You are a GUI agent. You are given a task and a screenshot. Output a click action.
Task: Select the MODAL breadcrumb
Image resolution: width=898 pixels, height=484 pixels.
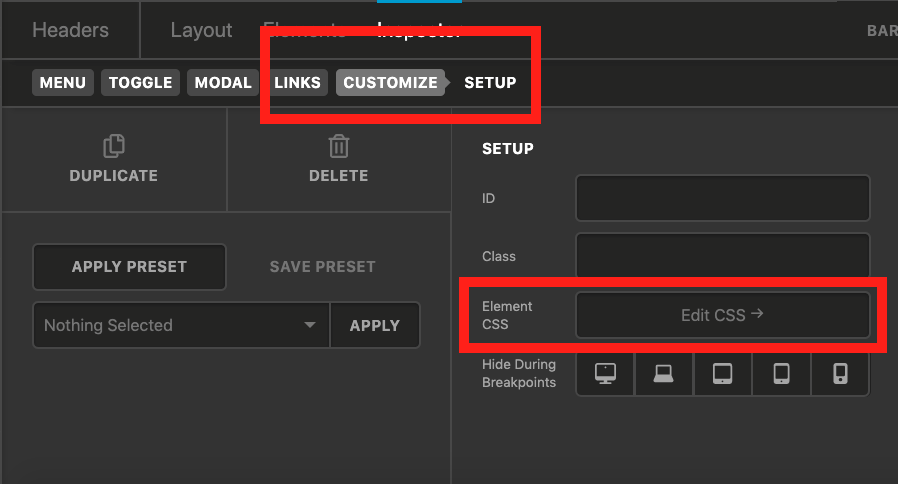223,82
